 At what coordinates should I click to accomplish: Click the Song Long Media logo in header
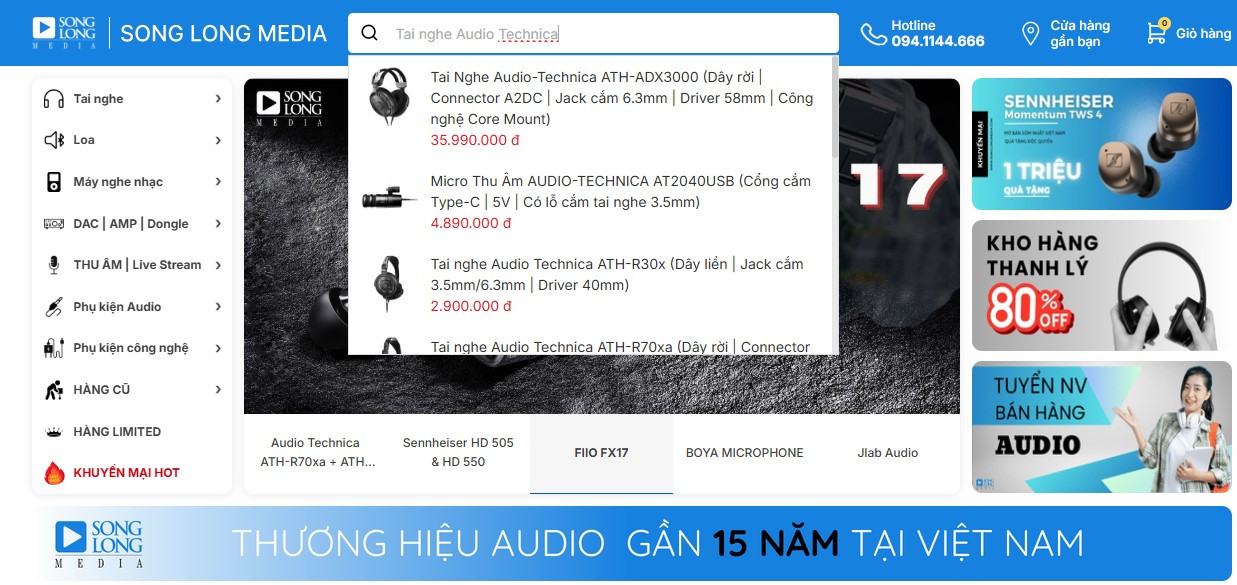(x=64, y=33)
